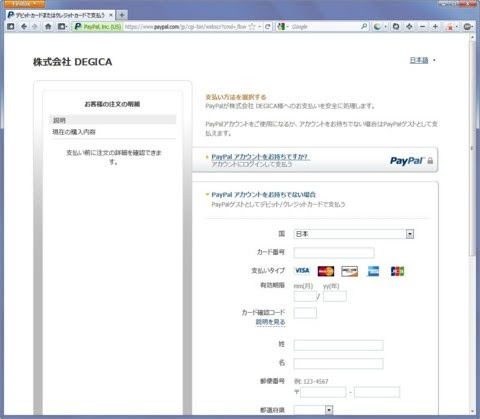Click the URL address field
480x419 pixels.
point(185,27)
